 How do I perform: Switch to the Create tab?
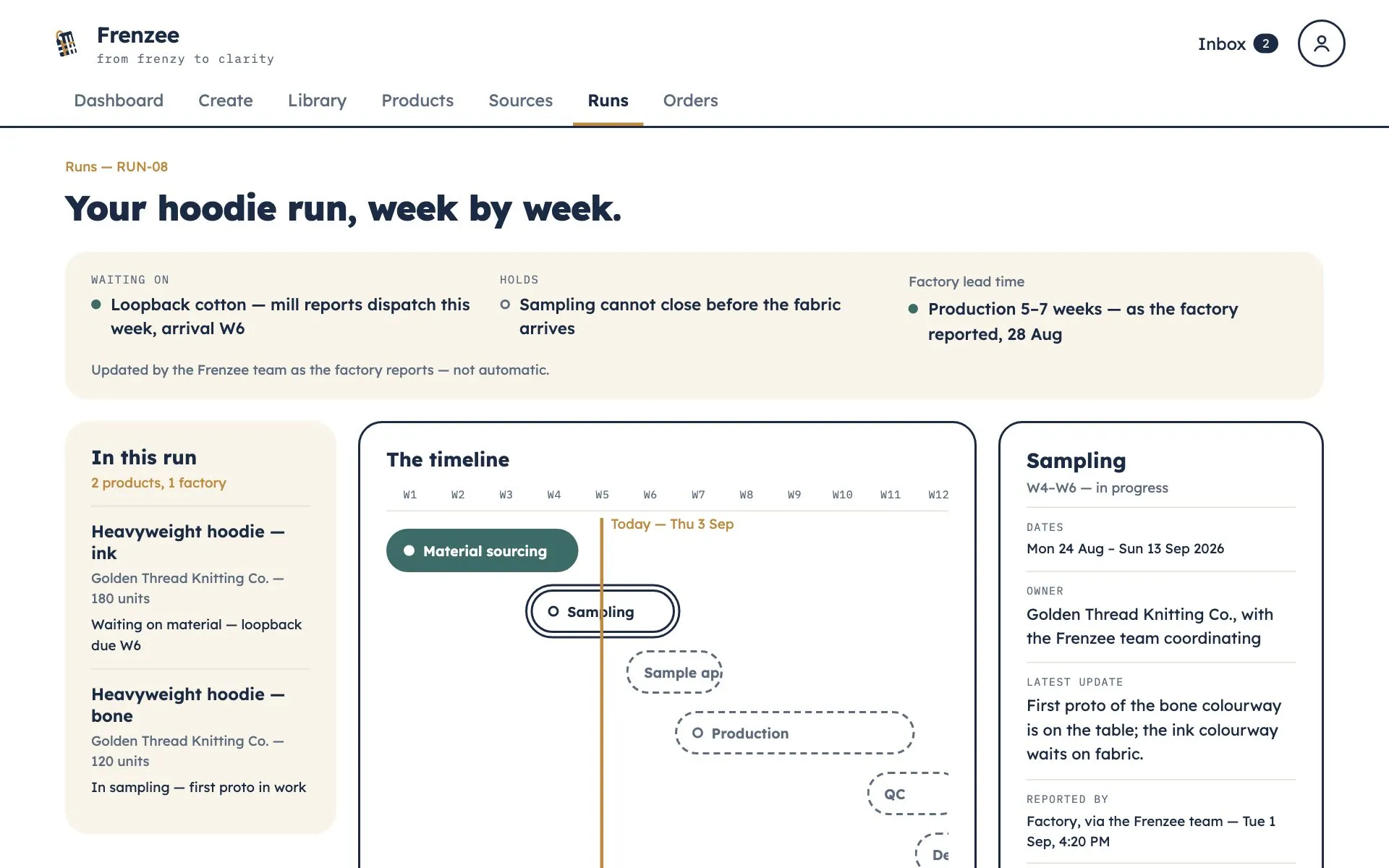coord(226,101)
